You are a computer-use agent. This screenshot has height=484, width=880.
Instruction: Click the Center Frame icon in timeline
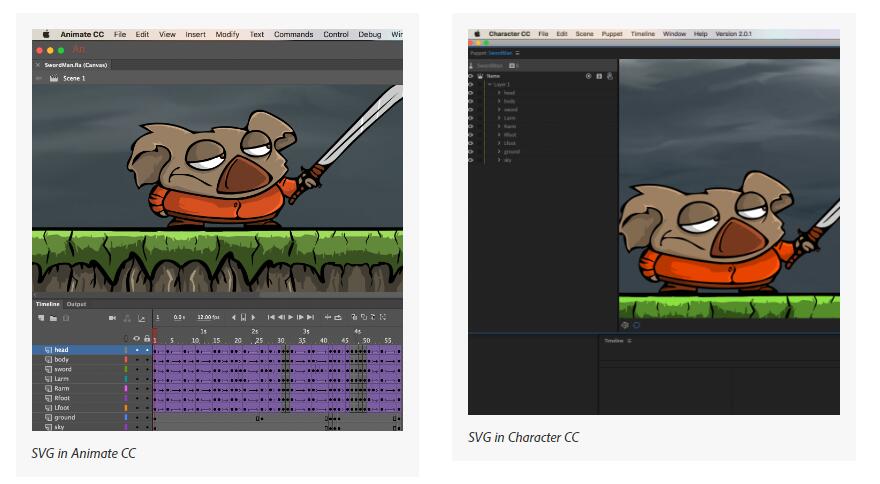pos(328,317)
